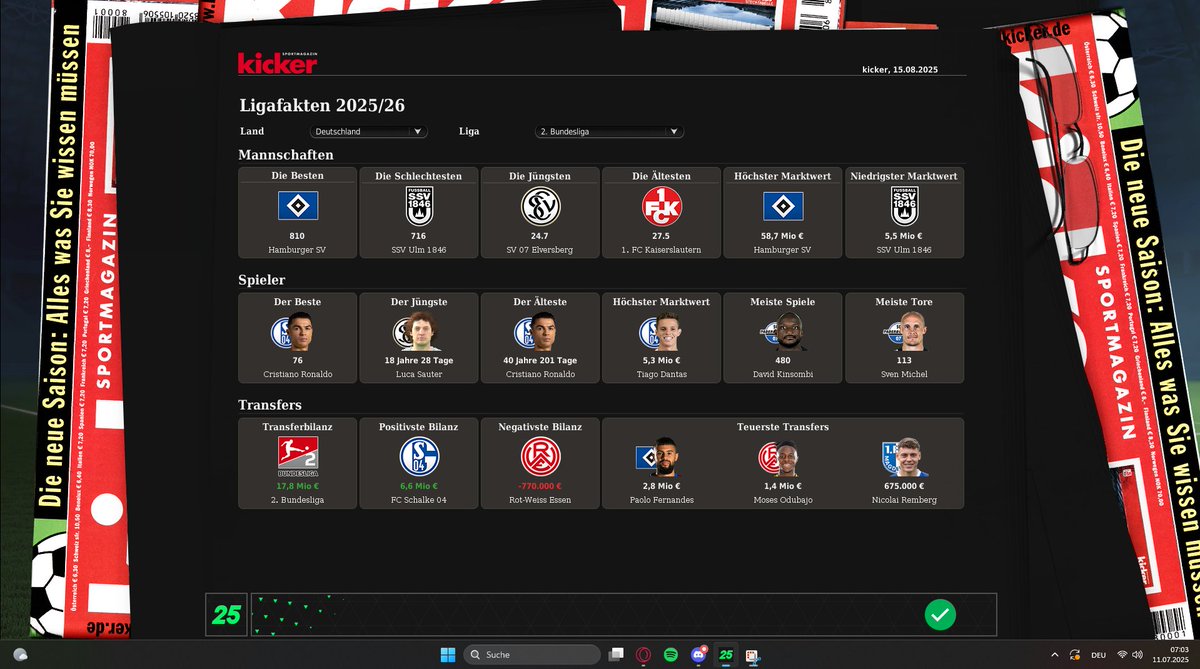
Task: Switch to the FC 25 taskbar app
Action: point(726,654)
